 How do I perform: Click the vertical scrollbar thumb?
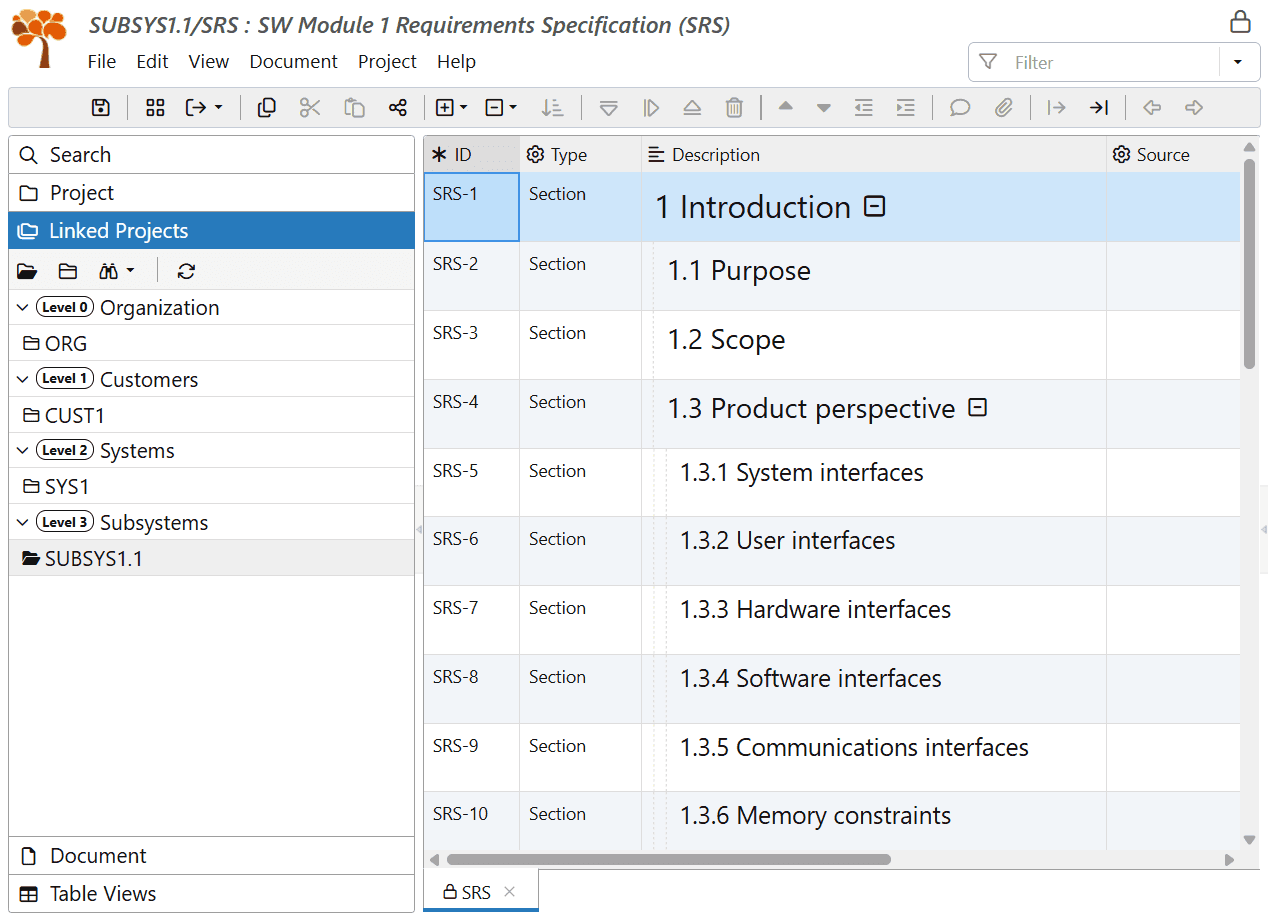point(1249,264)
